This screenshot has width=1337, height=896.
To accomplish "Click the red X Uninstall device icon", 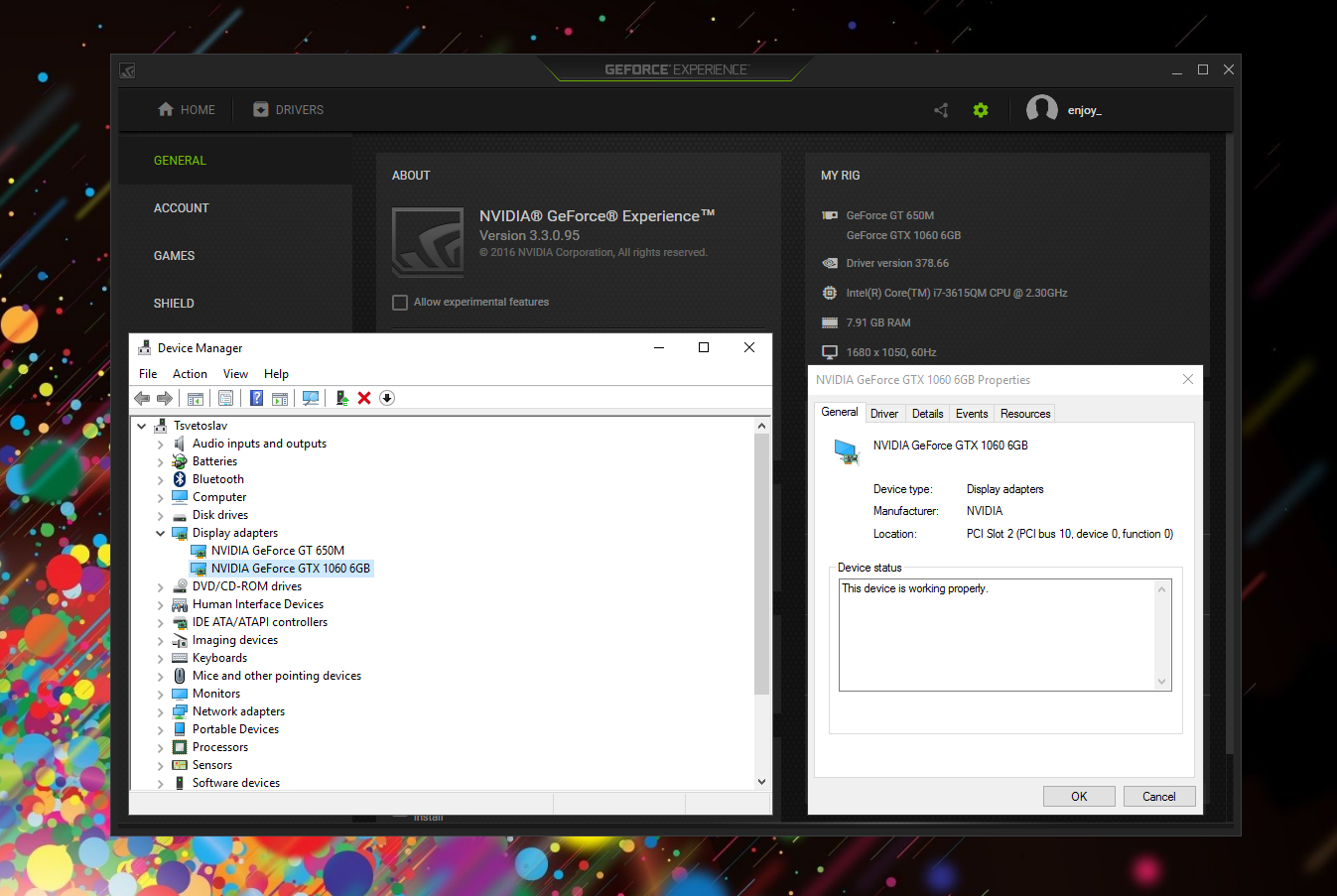I will coord(364,398).
